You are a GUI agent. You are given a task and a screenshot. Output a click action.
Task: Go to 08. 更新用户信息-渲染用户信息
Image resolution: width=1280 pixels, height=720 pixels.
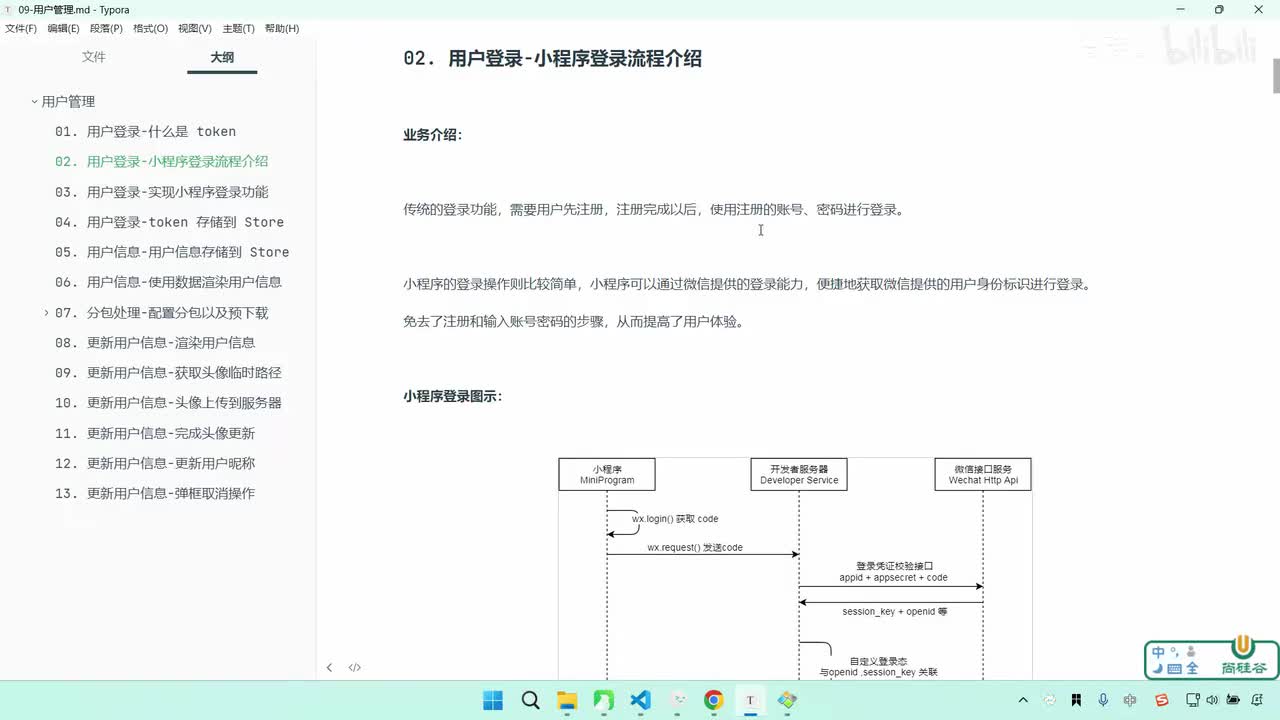pos(155,343)
